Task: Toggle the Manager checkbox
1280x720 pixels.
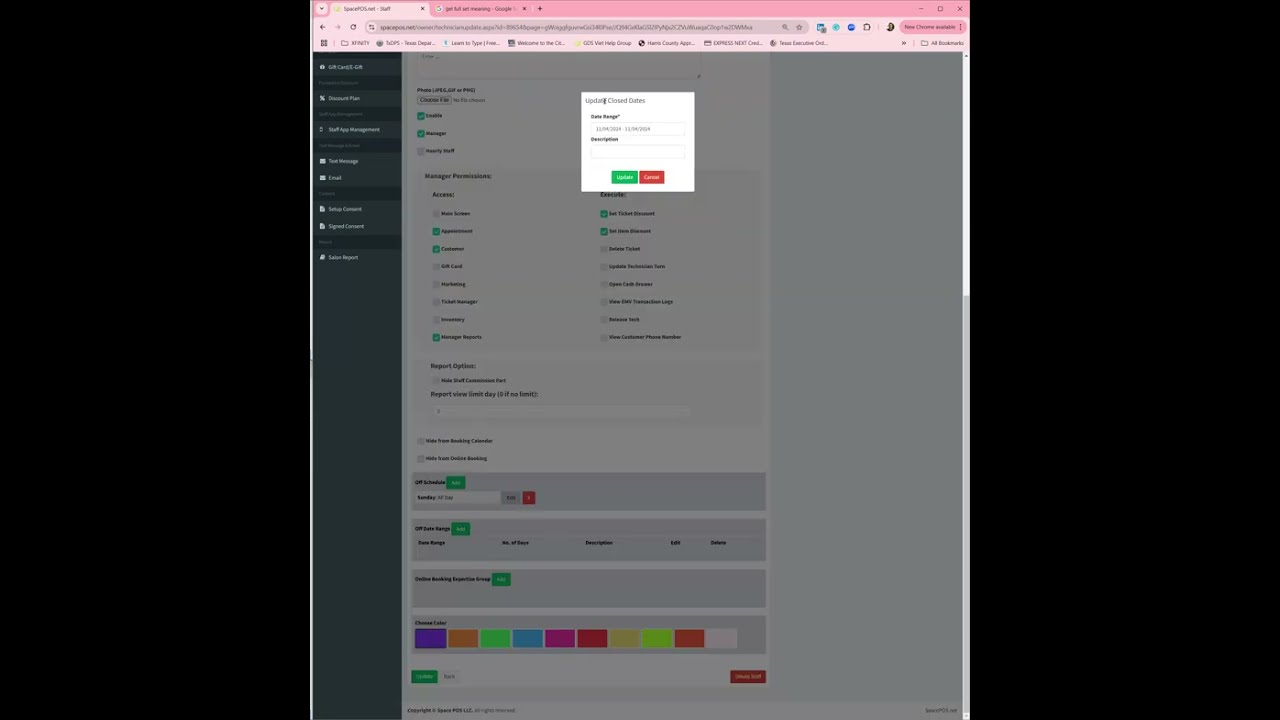Action: (421, 133)
